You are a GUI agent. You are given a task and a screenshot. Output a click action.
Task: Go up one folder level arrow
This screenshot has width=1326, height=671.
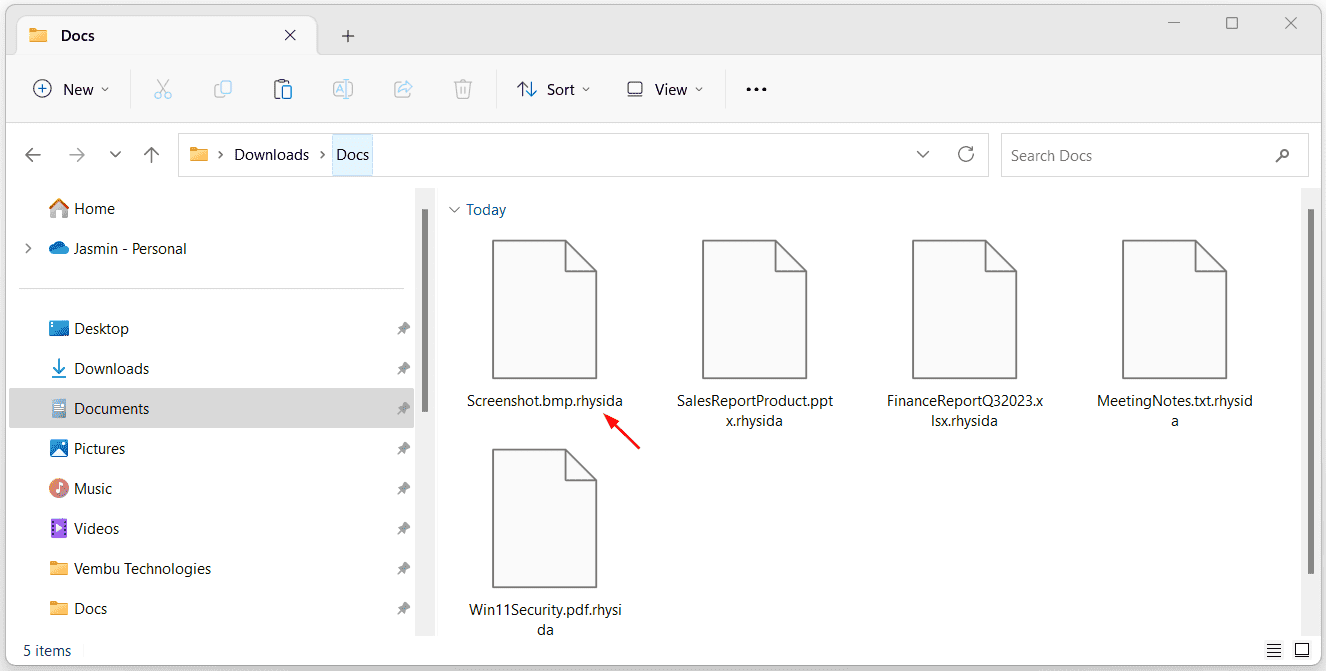coord(152,155)
